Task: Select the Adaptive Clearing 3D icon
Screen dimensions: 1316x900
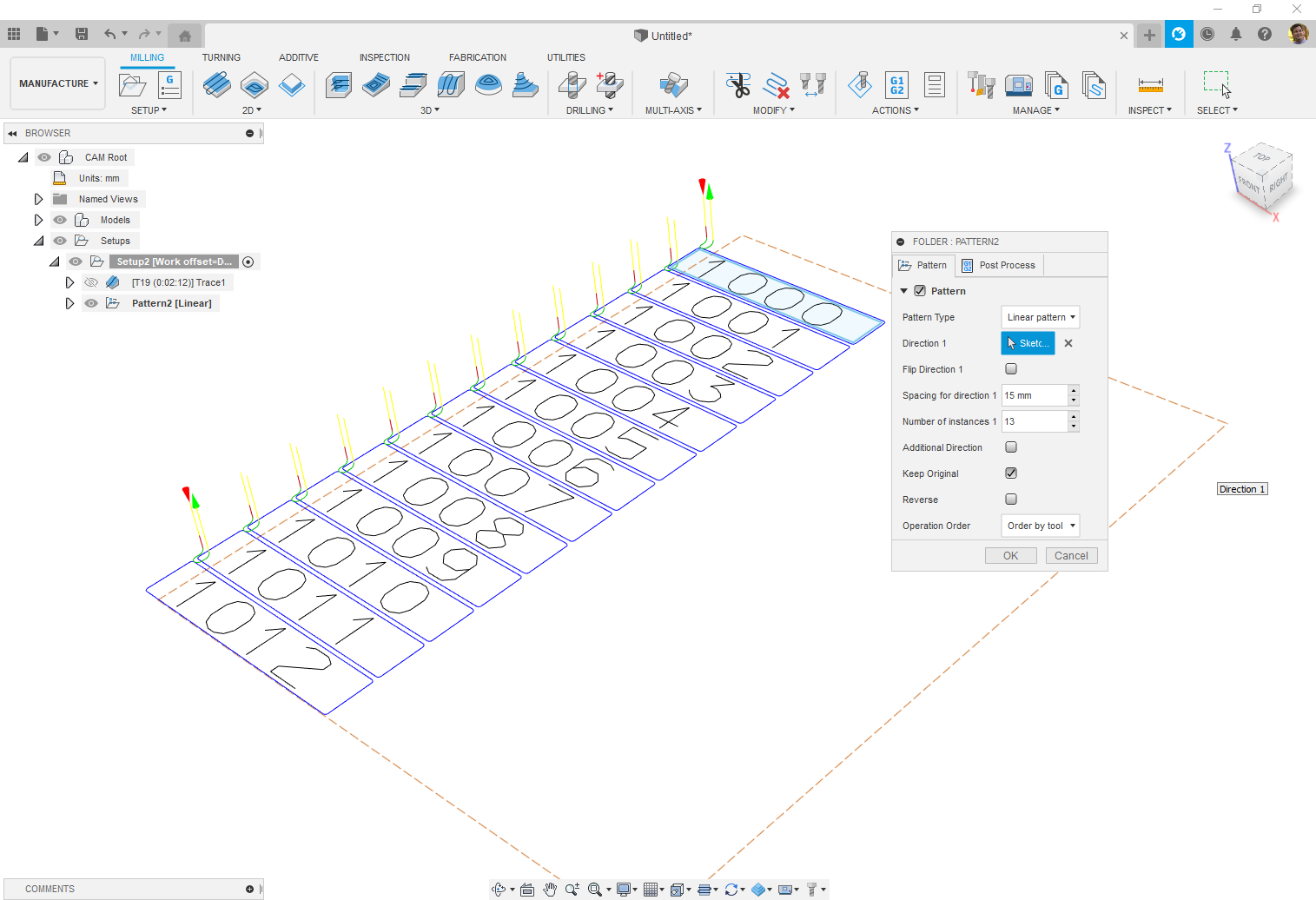Action: (338, 85)
